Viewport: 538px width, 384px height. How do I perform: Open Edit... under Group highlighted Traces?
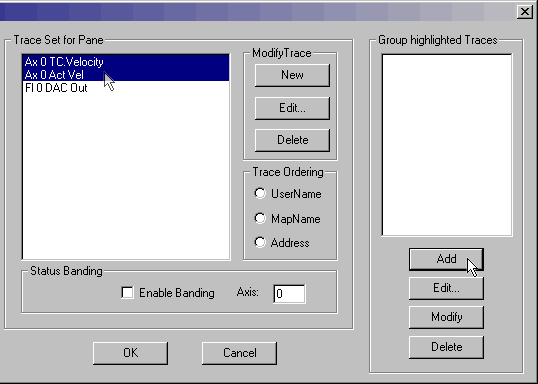point(446,288)
